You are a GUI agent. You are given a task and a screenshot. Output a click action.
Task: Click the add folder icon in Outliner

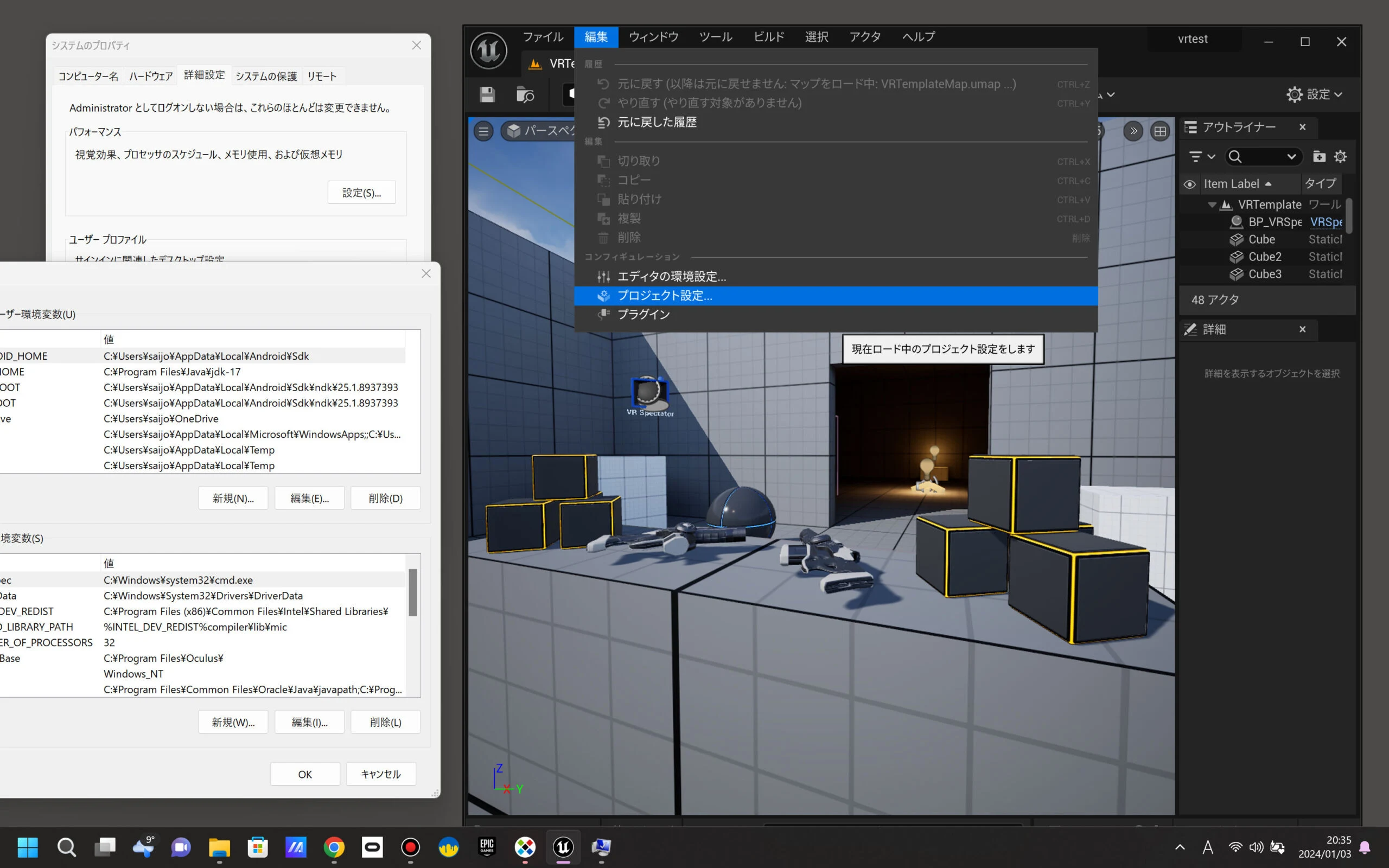click(x=1319, y=157)
